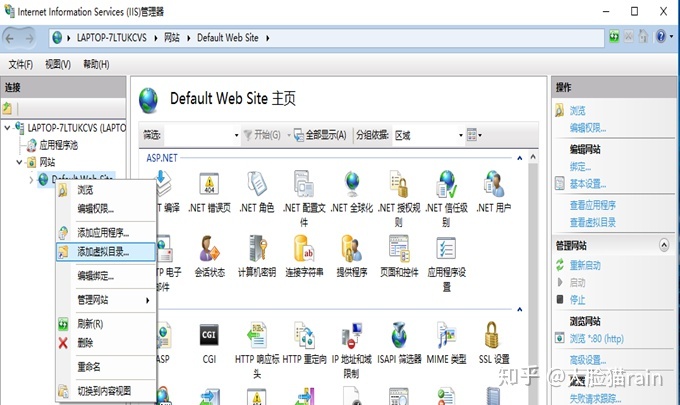This screenshot has height=405, width=680.
Task: Choose 添加虚拟目录 from context menu
Action: (x=106, y=251)
